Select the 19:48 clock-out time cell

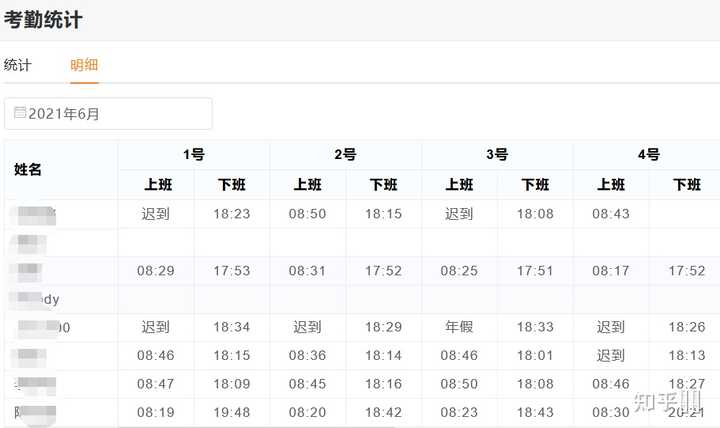[x=232, y=412]
